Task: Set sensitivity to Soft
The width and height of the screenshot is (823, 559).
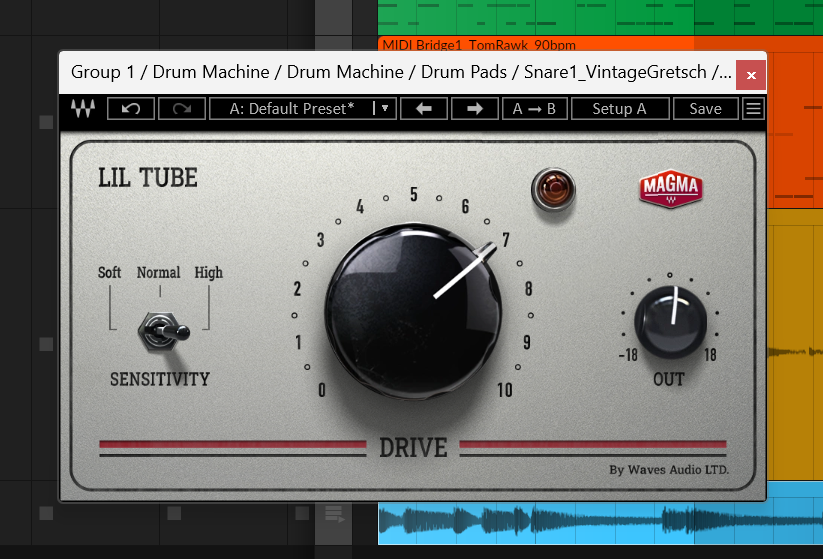Action: coord(109,273)
